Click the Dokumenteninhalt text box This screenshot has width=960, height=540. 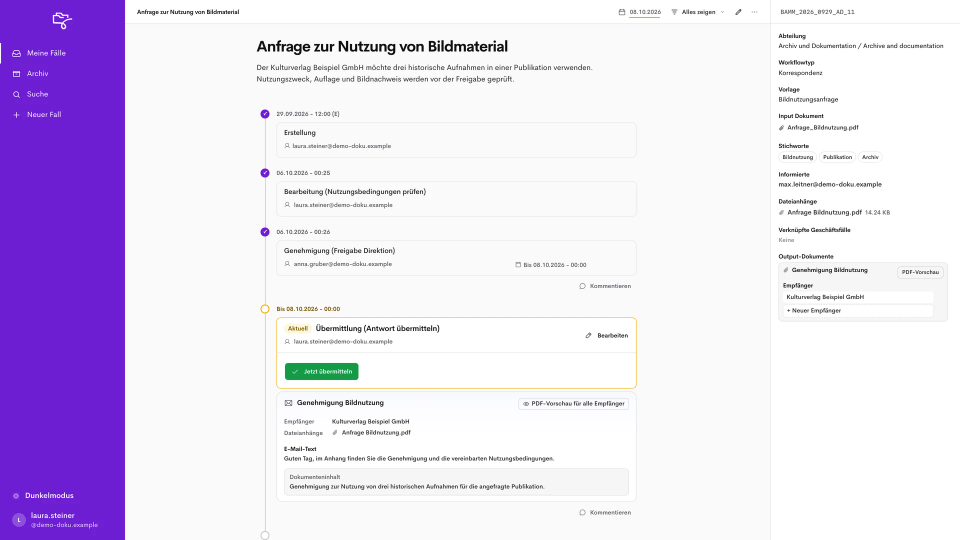[x=456, y=482]
